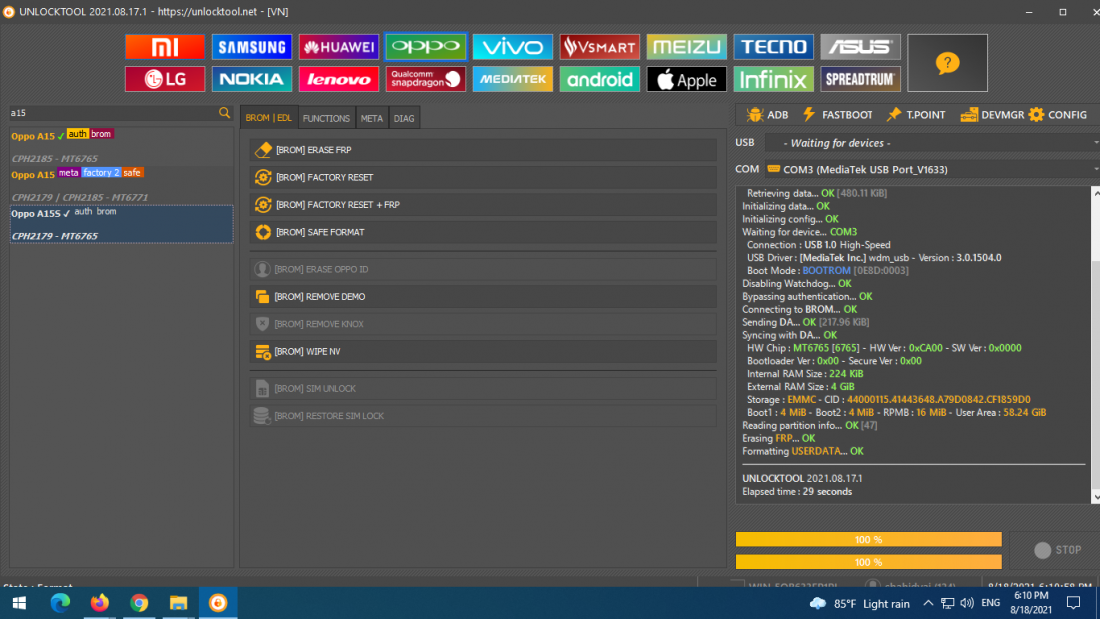Select the Qualcomm Snapdragon tile
The height and width of the screenshot is (619, 1100).
coord(426,79)
